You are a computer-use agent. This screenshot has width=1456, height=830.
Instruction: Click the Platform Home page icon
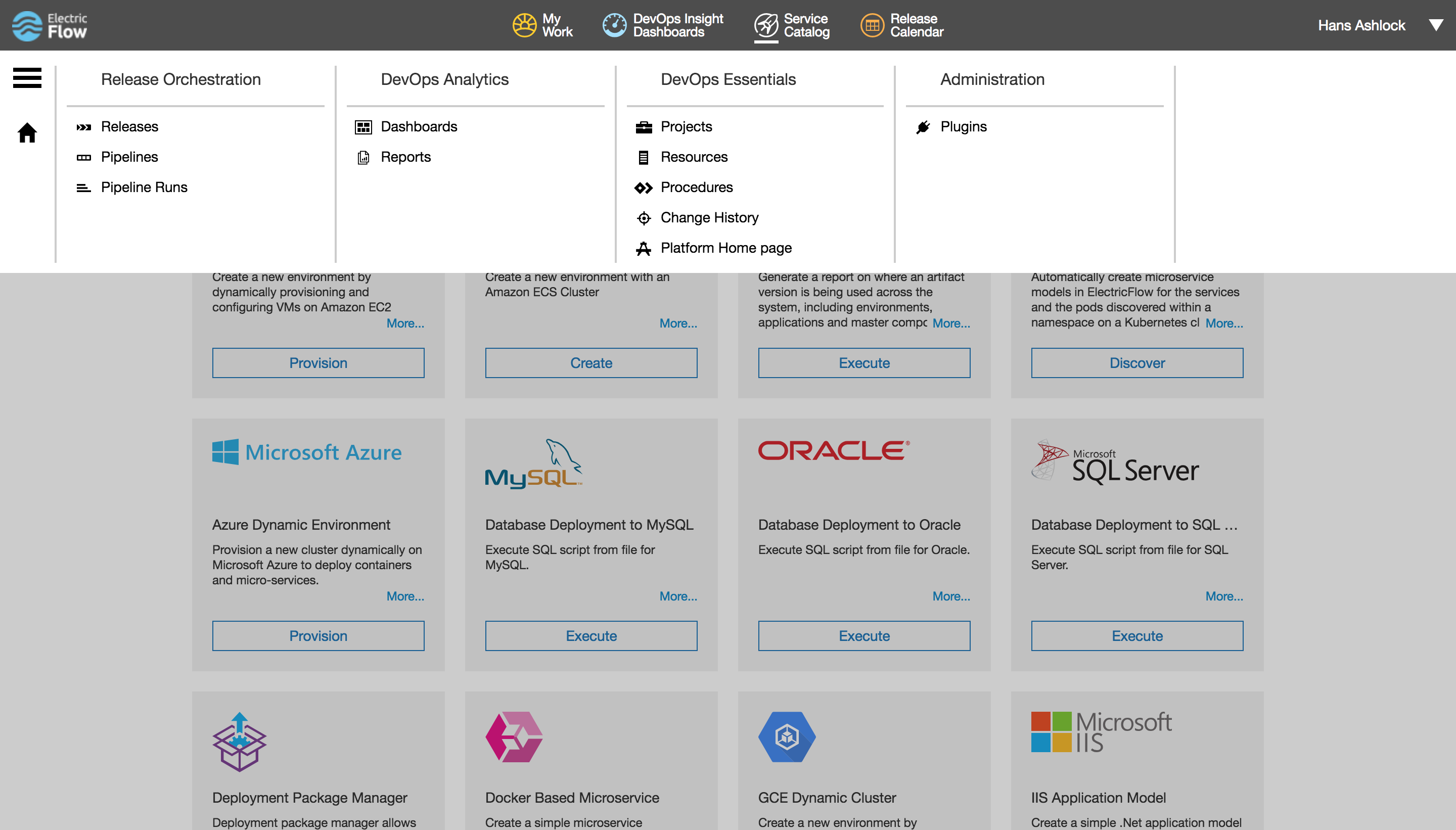click(644, 248)
